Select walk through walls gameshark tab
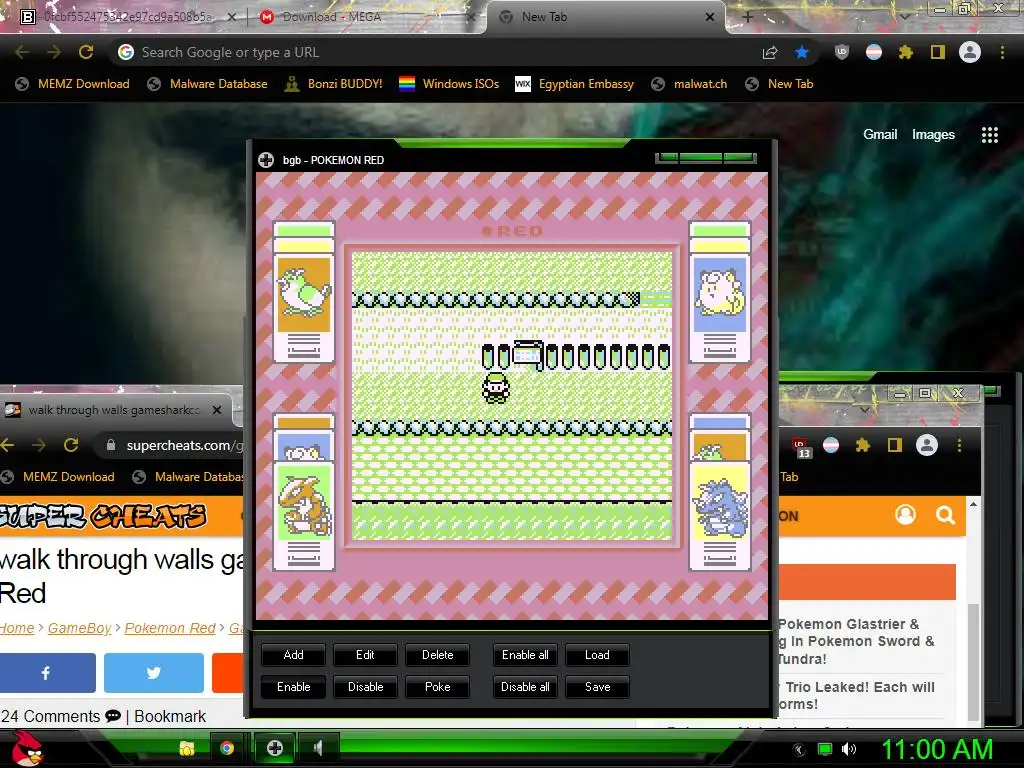The width and height of the screenshot is (1024, 768). (x=114, y=410)
